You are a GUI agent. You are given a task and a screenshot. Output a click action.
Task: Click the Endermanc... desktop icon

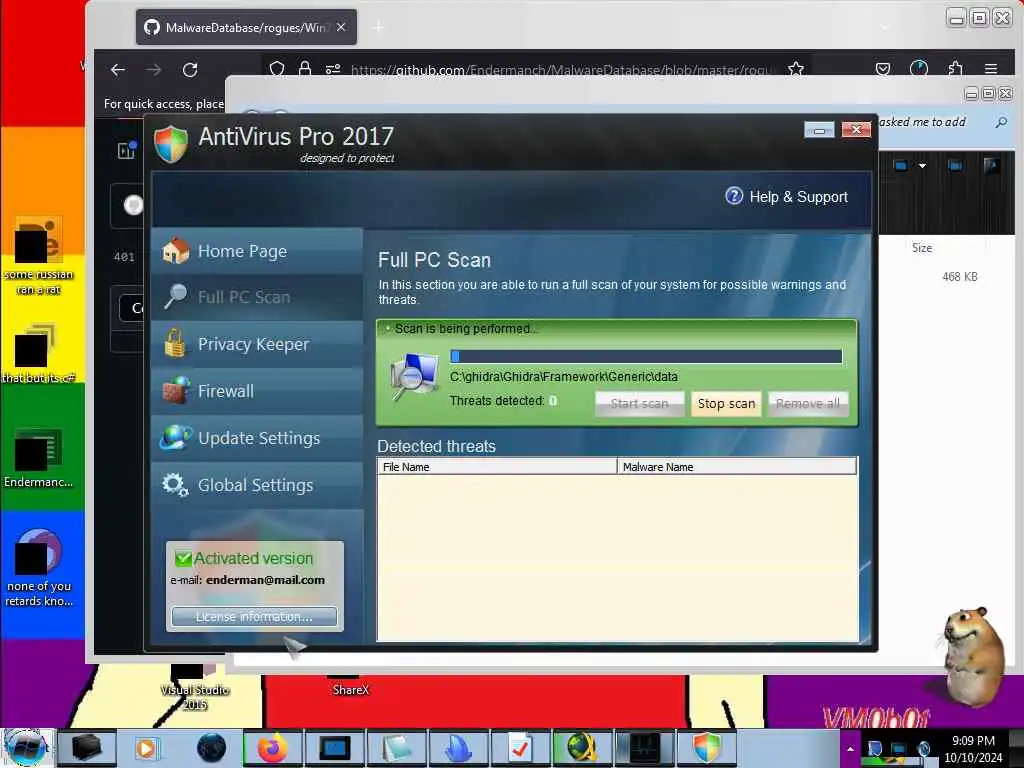point(39,458)
